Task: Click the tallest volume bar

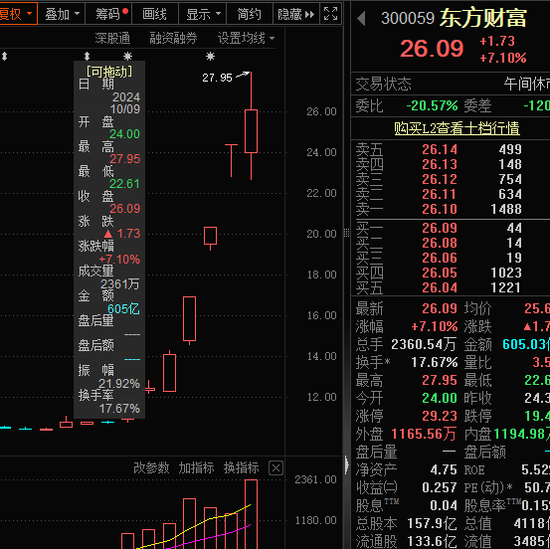Action: [251, 514]
